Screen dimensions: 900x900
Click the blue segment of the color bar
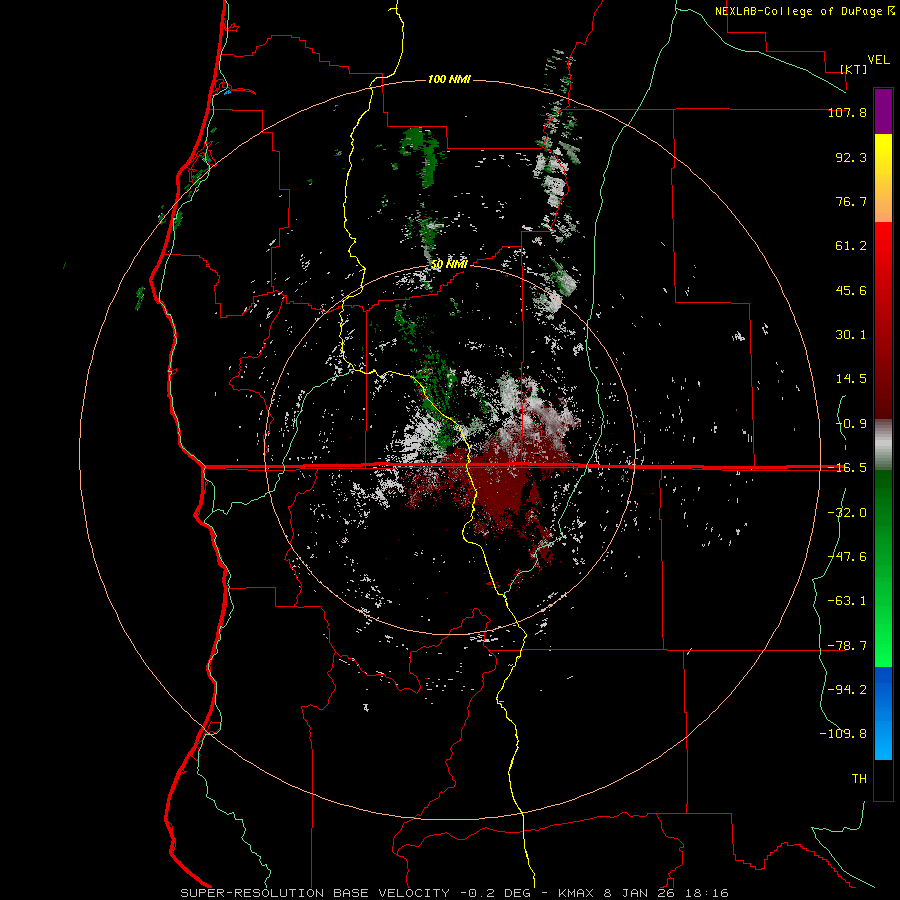tap(883, 713)
